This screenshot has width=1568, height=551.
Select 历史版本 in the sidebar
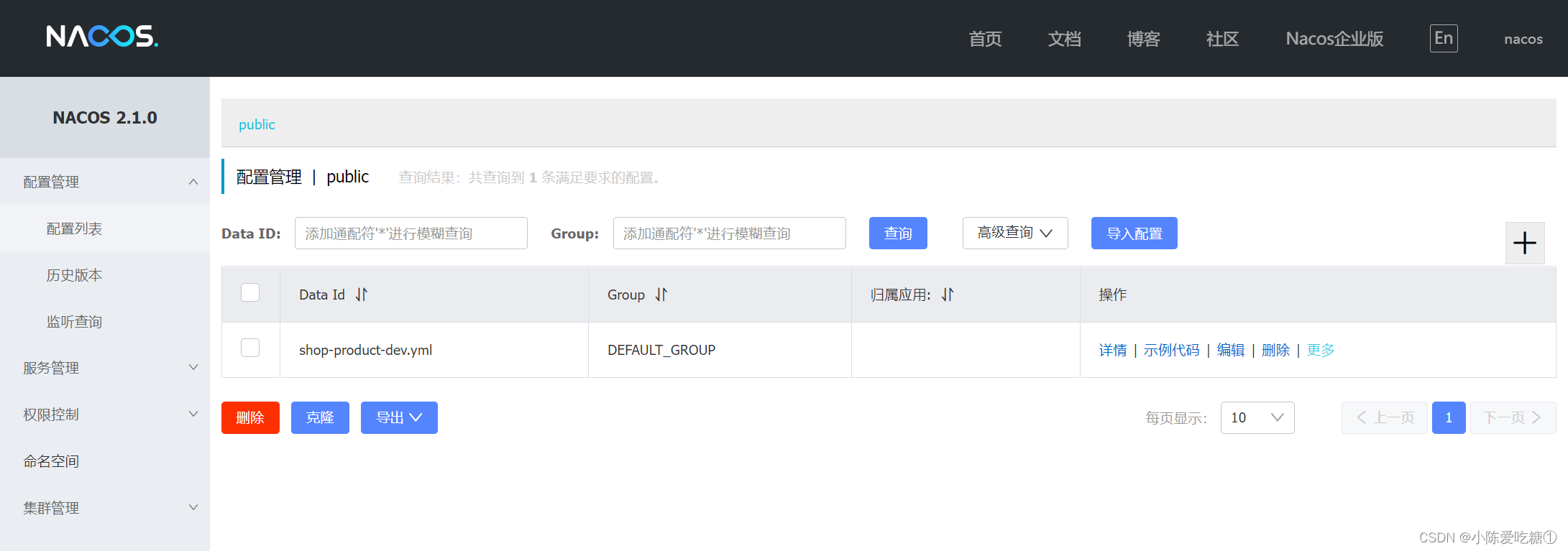click(x=105, y=275)
